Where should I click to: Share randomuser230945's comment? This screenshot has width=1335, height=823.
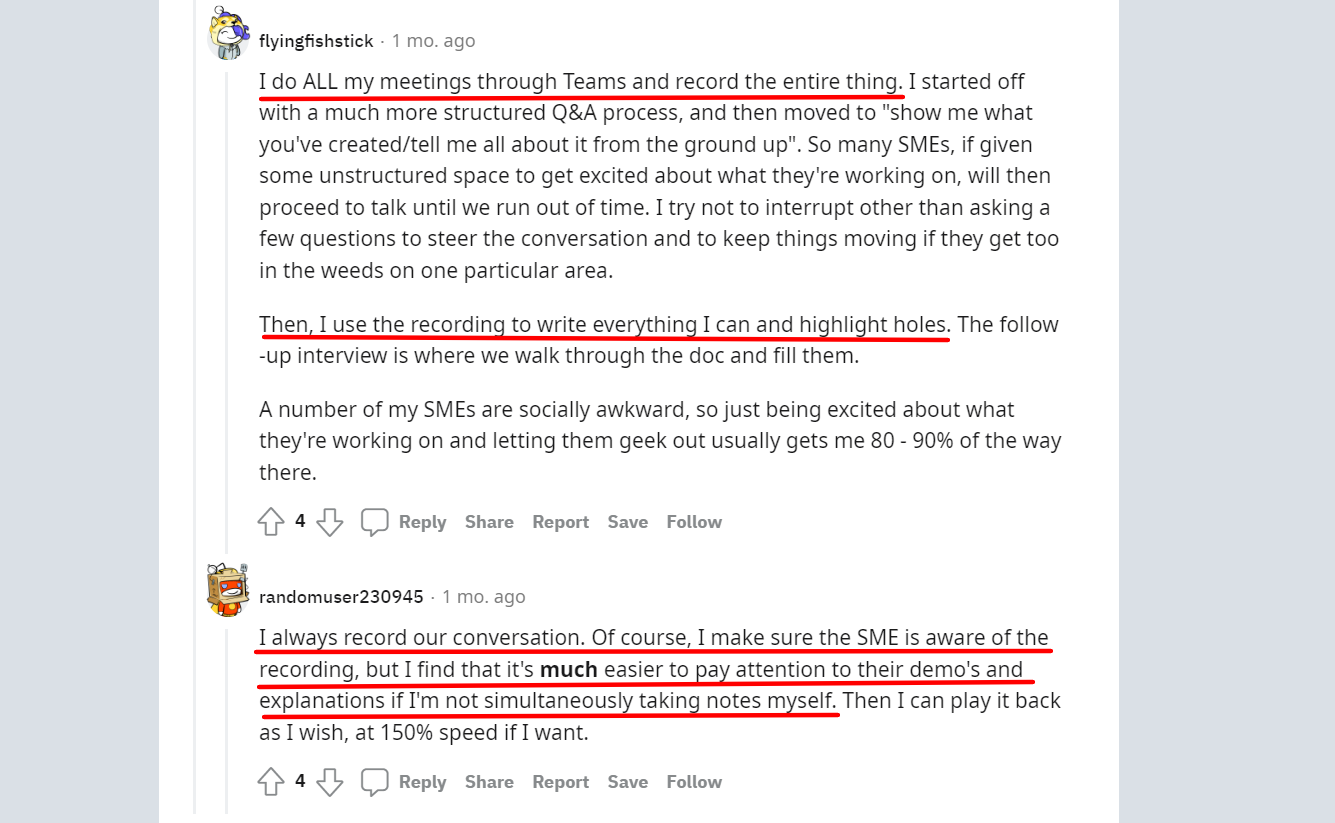(489, 781)
